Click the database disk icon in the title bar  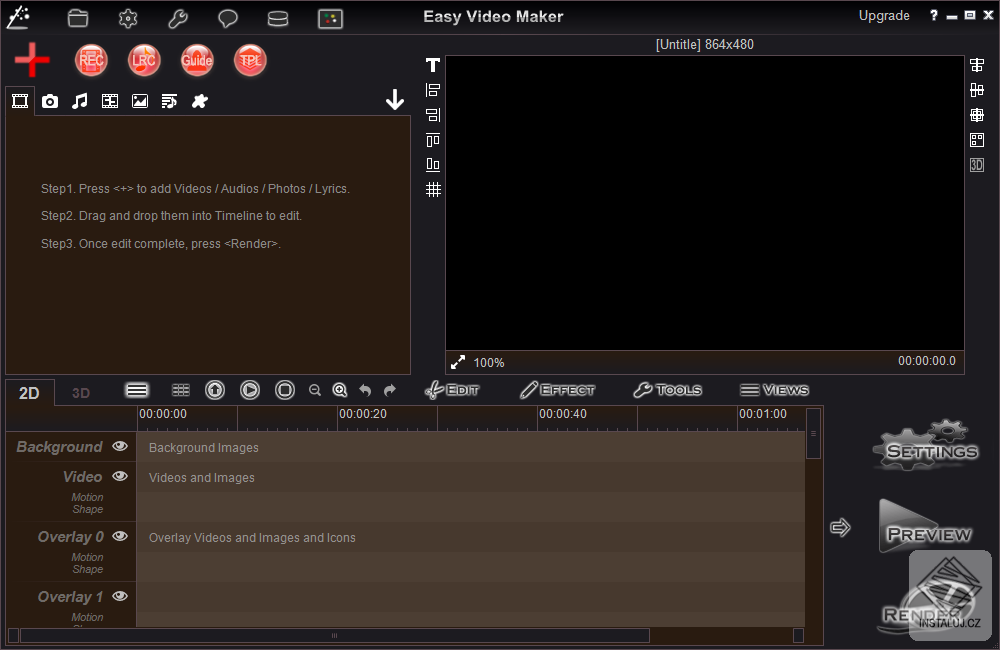pos(277,18)
